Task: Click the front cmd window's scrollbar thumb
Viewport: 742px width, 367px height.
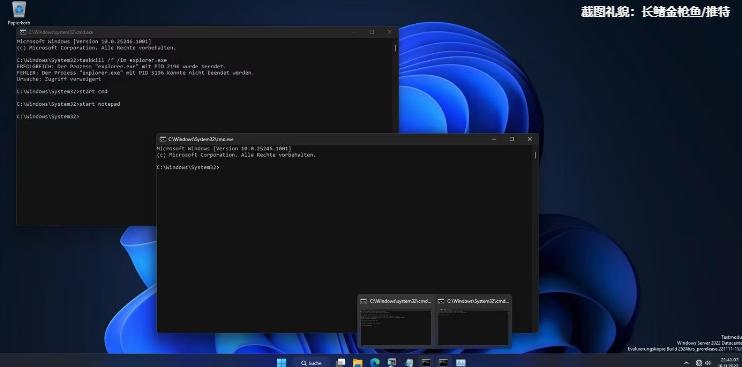Action: pos(536,155)
